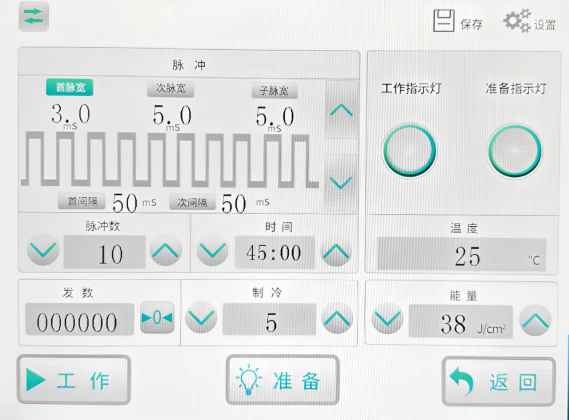
Task: Select the 次间隔 interval button
Action: pos(192,202)
